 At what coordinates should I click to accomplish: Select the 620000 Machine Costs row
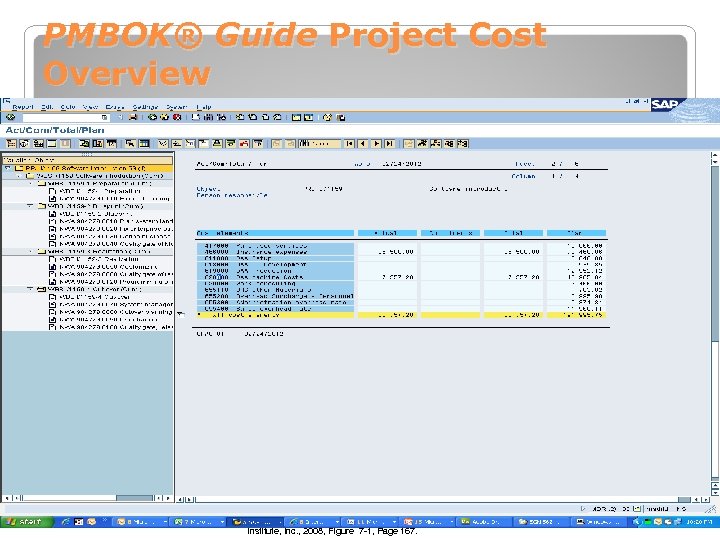pos(275,277)
